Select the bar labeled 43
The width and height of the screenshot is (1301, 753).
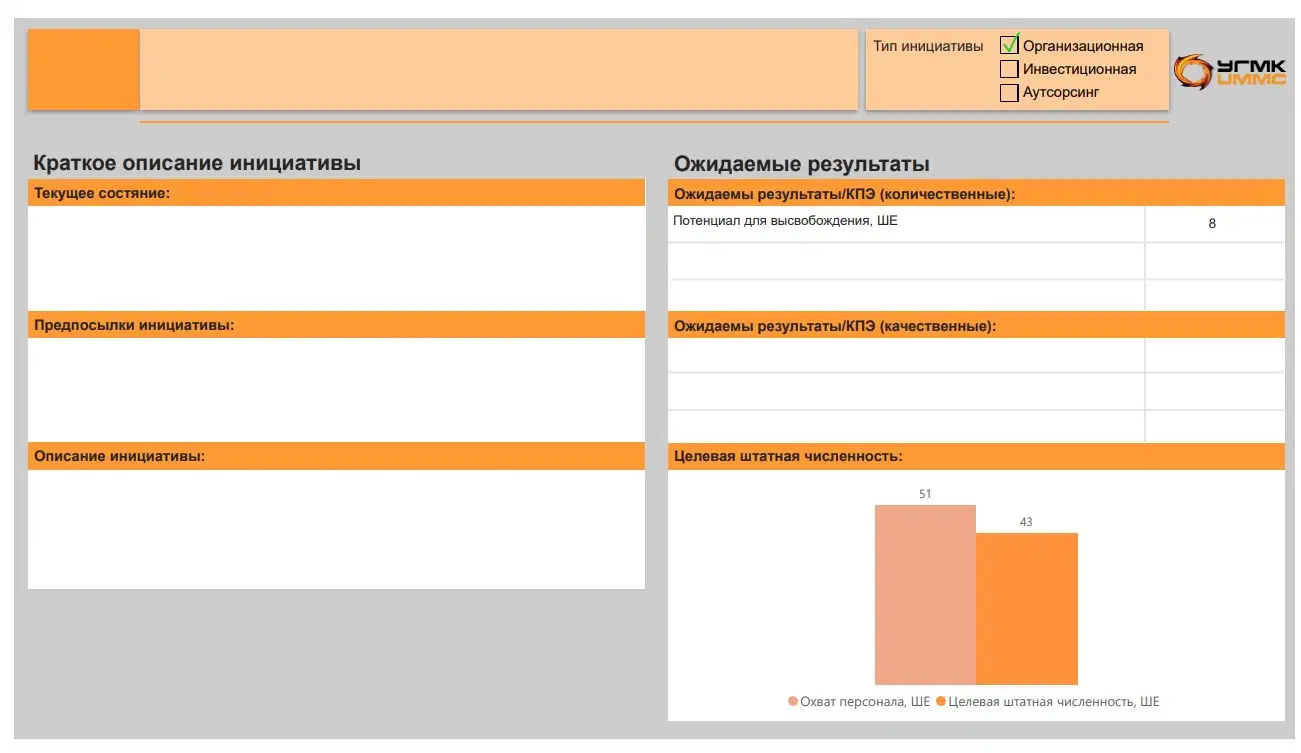coord(1027,609)
